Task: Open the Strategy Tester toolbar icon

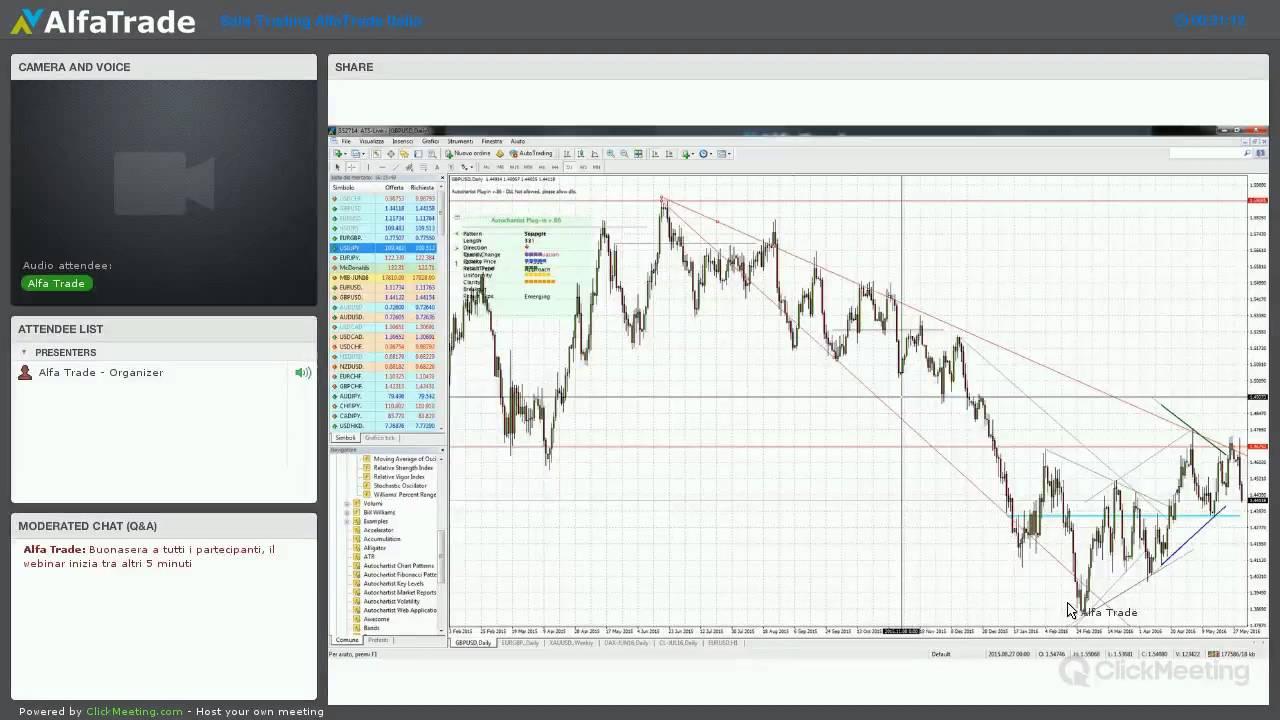Action: [432, 154]
